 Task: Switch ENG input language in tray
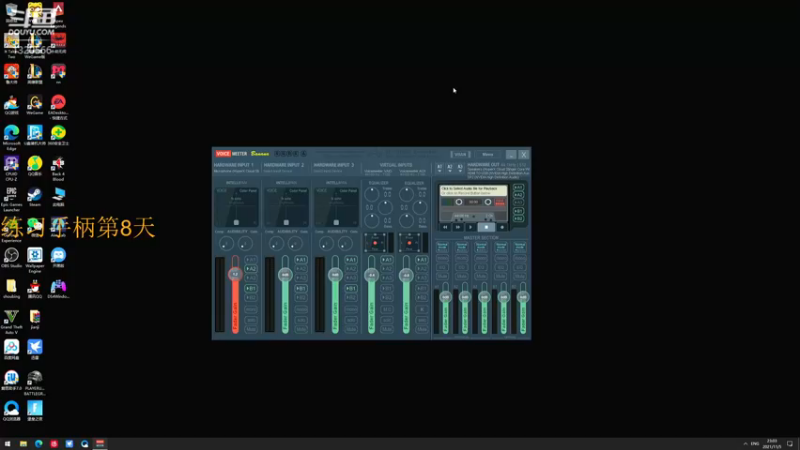(755, 444)
